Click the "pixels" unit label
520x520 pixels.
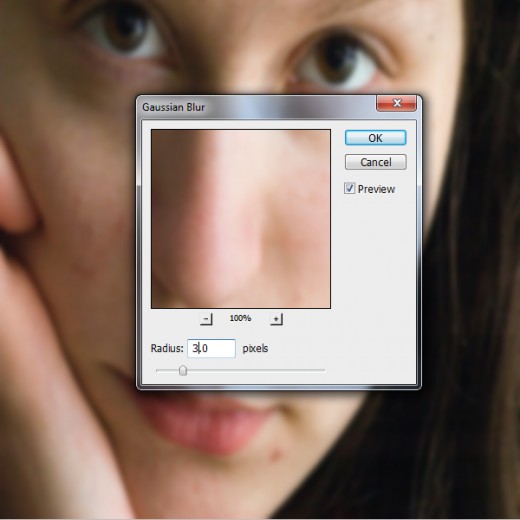[255, 348]
